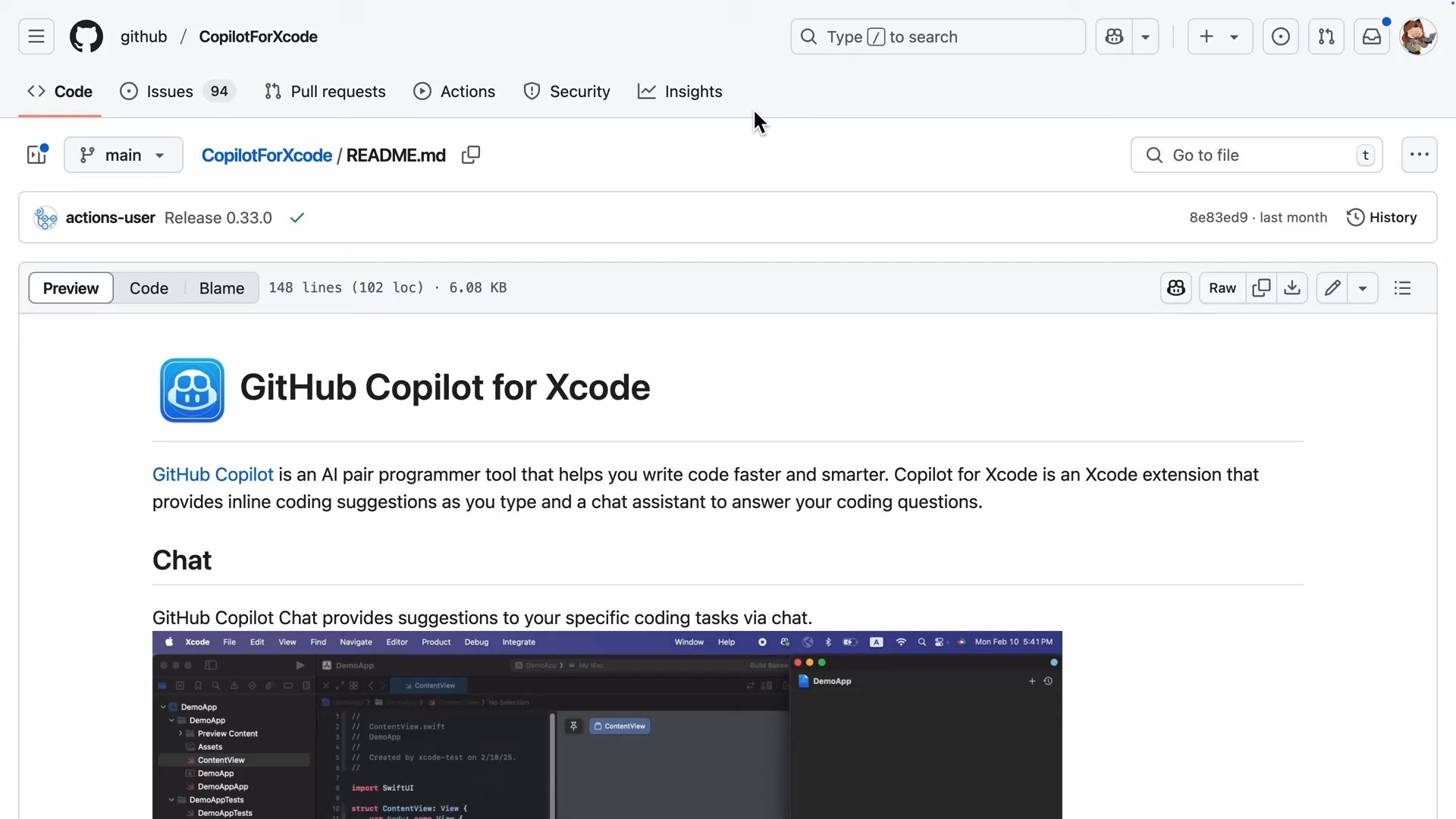The height and width of the screenshot is (819, 1456).
Task: Click the pull requests icon in header
Action: click(1326, 36)
